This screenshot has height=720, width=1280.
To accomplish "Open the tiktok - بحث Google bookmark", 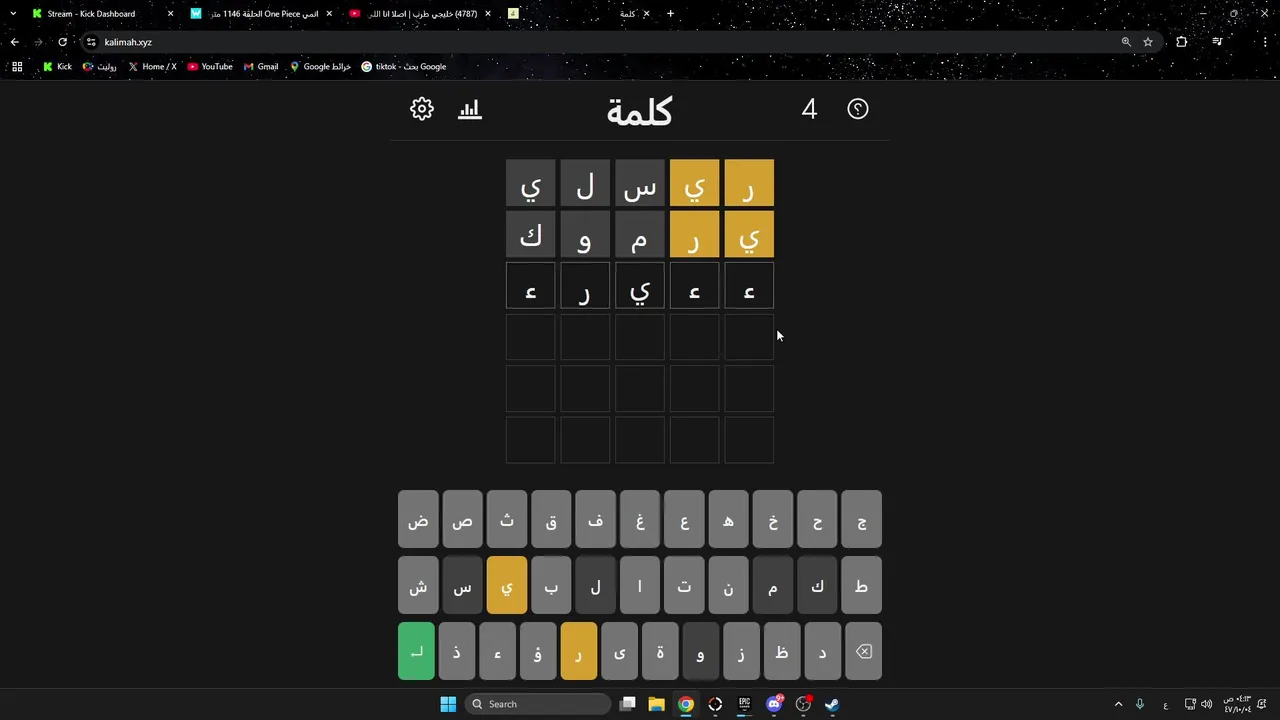I will [x=404, y=67].
